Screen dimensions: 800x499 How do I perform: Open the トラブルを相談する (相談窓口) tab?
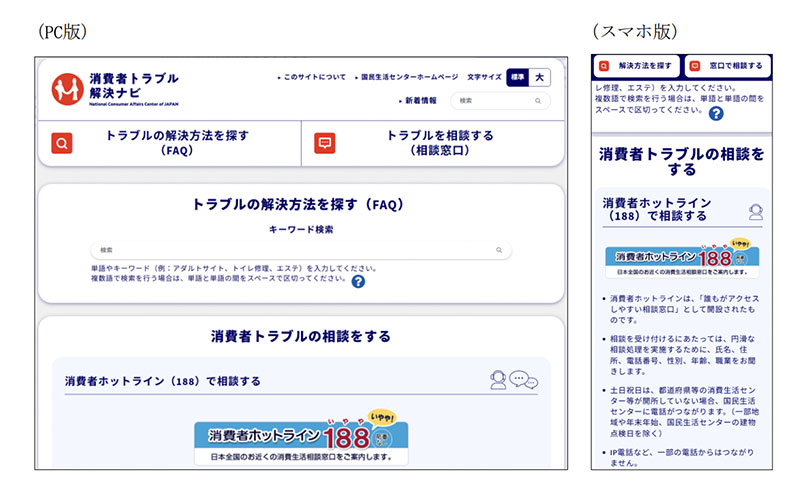[x=433, y=143]
